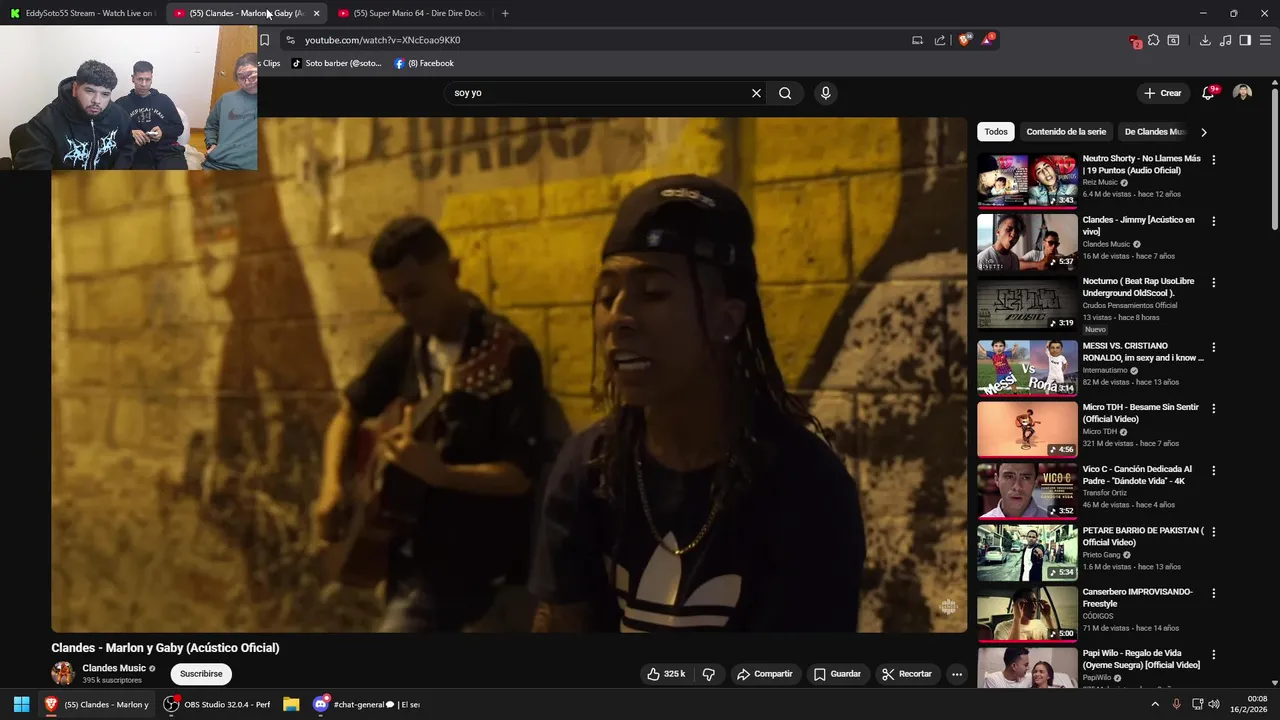The image size is (1280, 720).
Task: Close the Clandes - Marlon y Gaby tab
Action: coord(316,13)
